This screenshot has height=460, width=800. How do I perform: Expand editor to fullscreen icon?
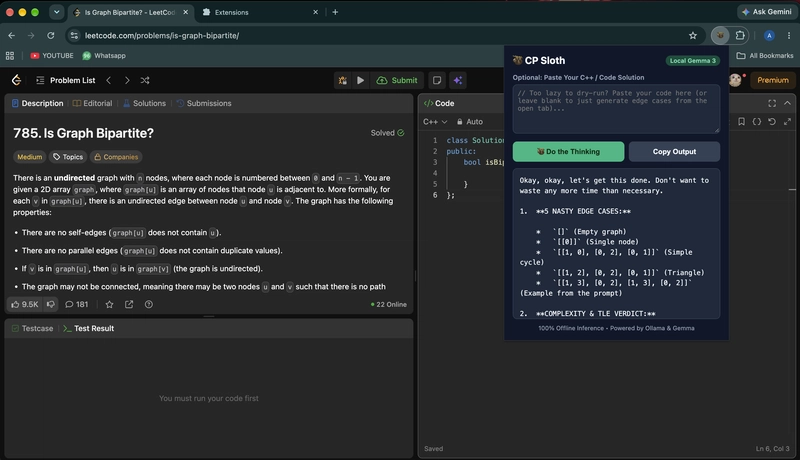point(787,121)
